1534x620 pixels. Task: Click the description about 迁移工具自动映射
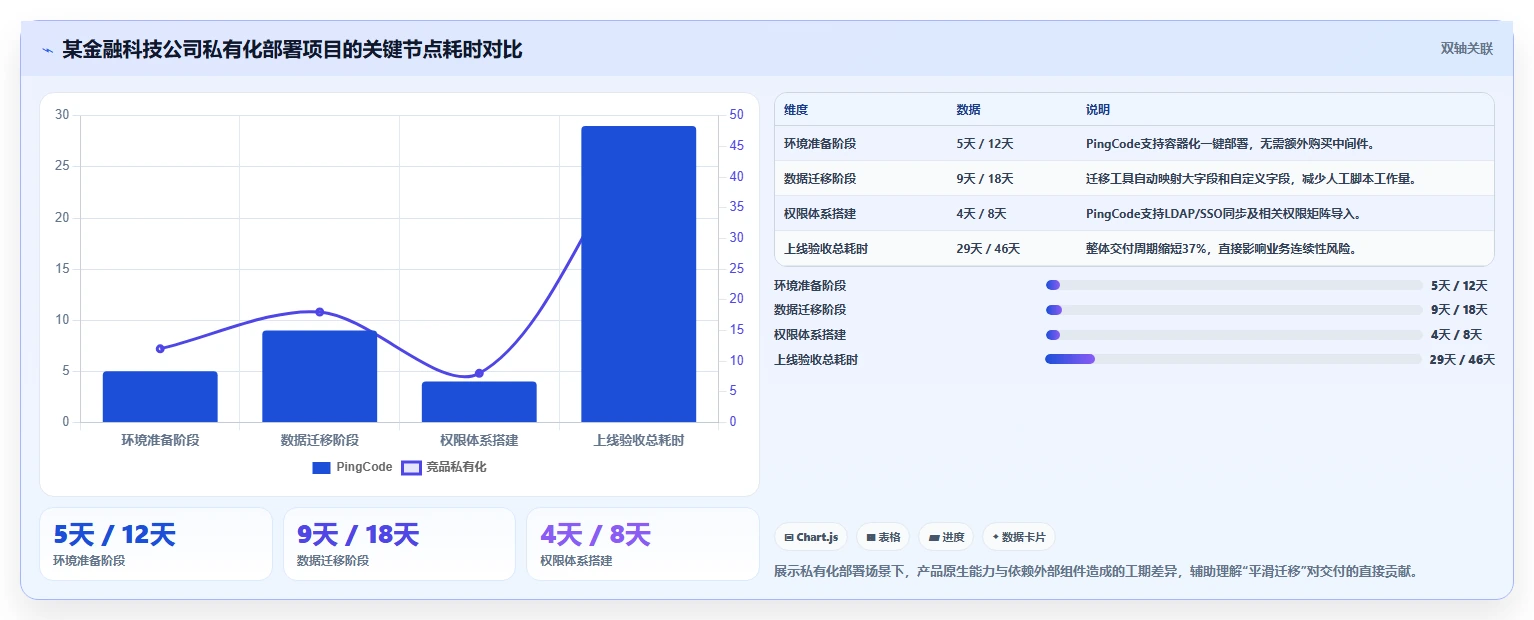click(1251, 179)
